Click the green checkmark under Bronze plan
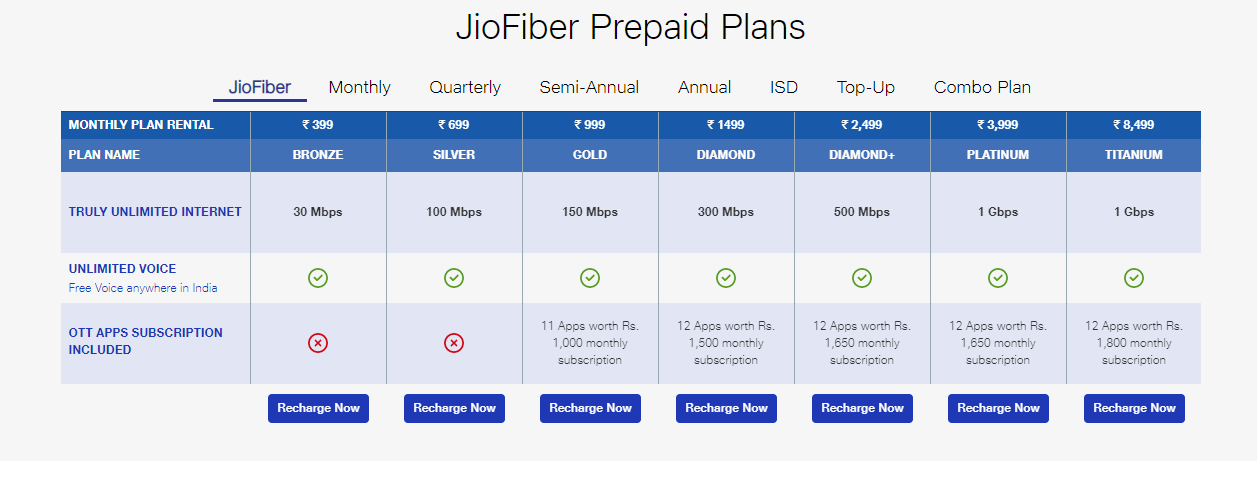The image size is (1257, 486). tap(318, 278)
